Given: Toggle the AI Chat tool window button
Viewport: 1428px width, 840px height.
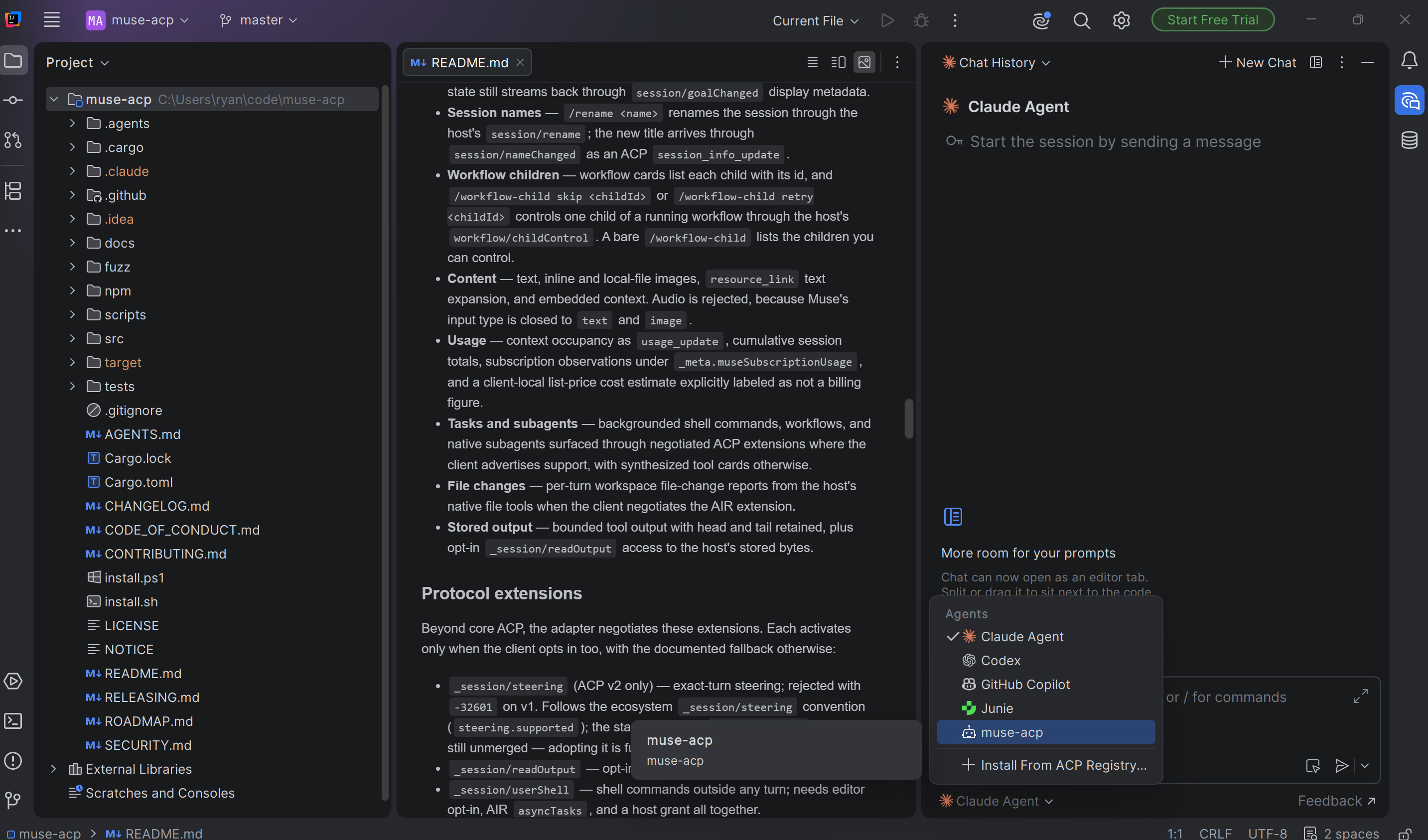Looking at the screenshot, I should tap(1409, 100).
